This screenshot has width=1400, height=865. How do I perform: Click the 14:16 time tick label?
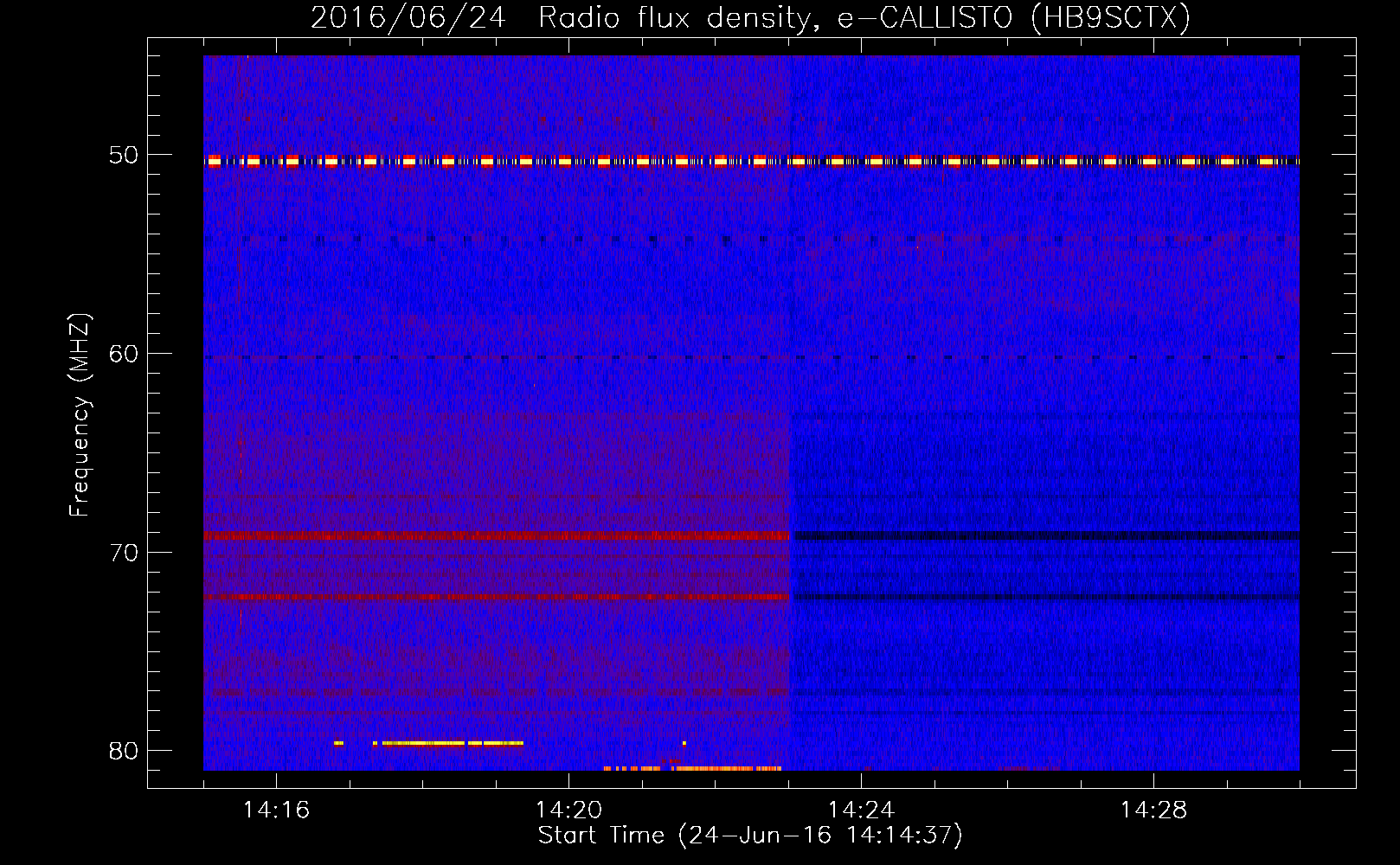[x=276, y=811]
